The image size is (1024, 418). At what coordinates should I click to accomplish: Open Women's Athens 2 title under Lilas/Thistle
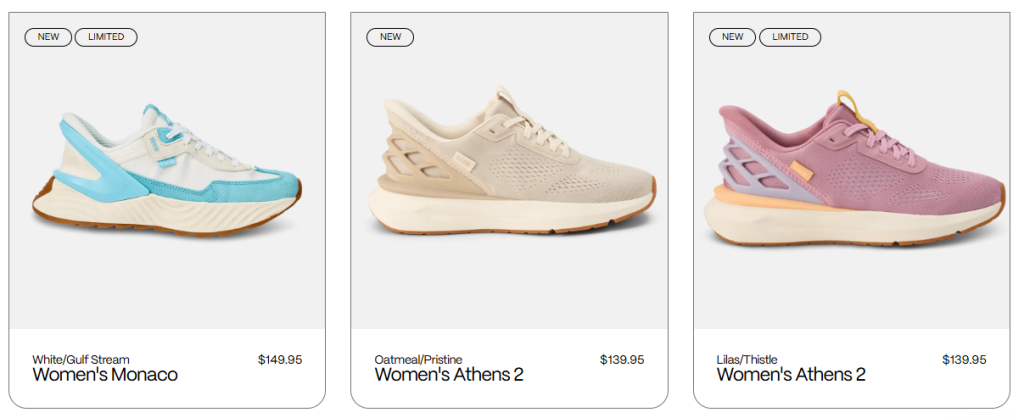[791, 375]
